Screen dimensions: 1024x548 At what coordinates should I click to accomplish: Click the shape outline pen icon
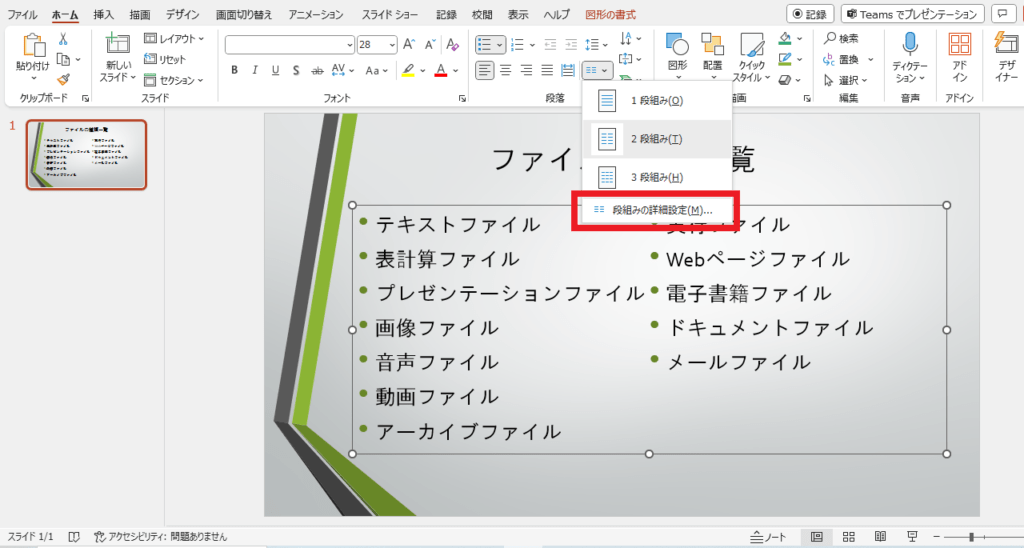[x=786, y=59]
